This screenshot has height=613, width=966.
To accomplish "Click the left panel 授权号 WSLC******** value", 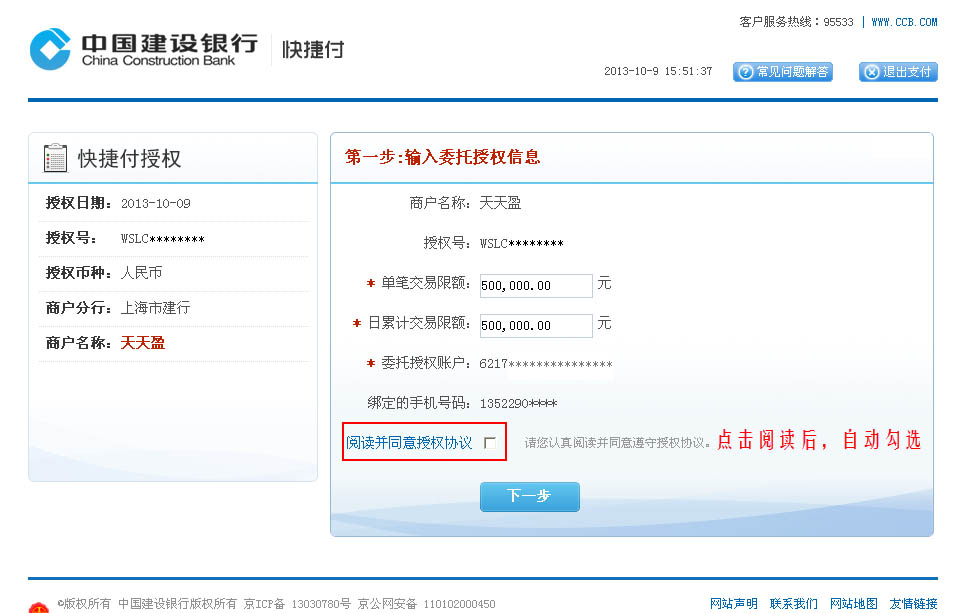I will point(163,238).
